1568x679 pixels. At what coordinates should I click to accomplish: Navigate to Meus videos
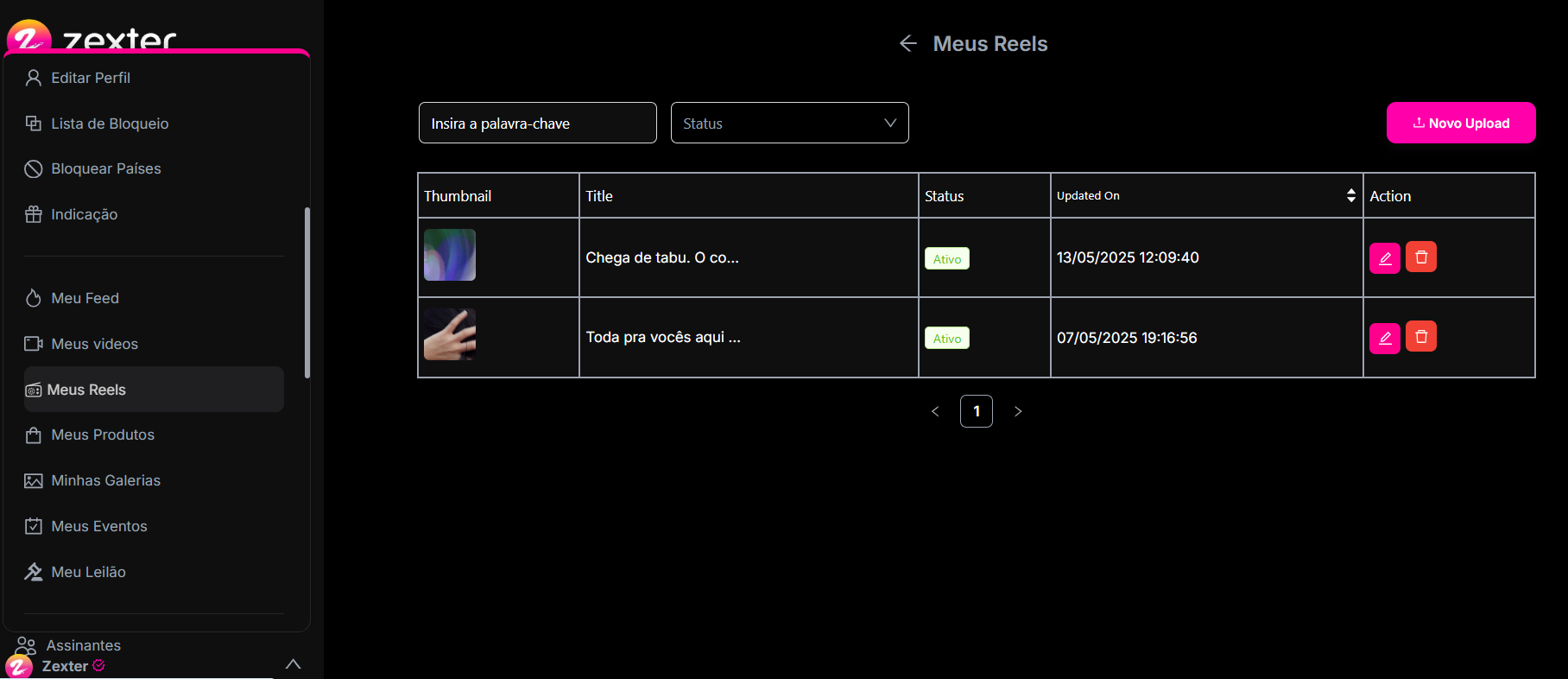(93, 344)
